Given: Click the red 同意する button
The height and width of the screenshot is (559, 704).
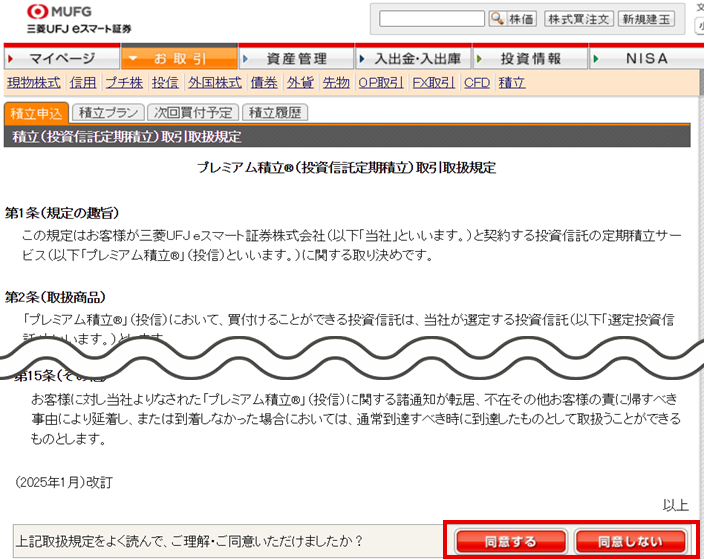Looking at the screenshot, I should tap(510, 542).
